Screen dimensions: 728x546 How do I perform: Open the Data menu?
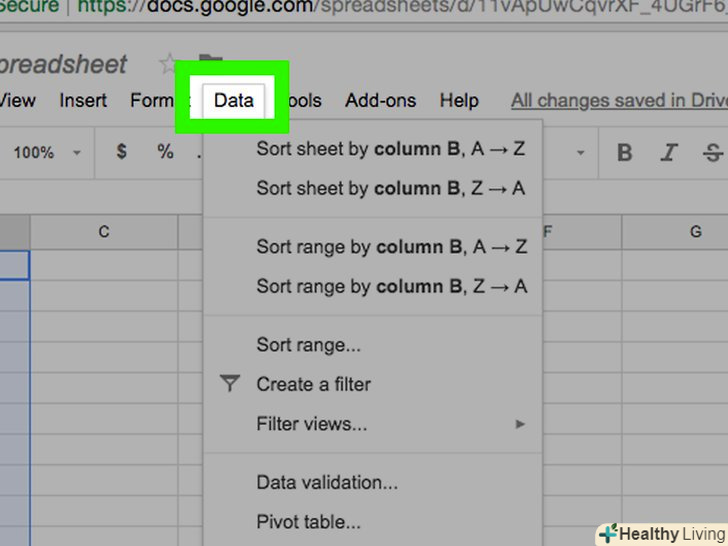[x=233, y=100]
